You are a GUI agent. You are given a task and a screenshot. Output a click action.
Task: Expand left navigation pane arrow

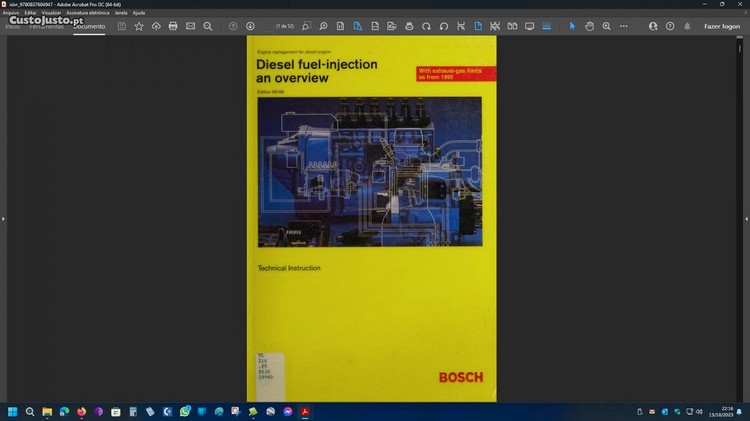(x=3, y=218)
